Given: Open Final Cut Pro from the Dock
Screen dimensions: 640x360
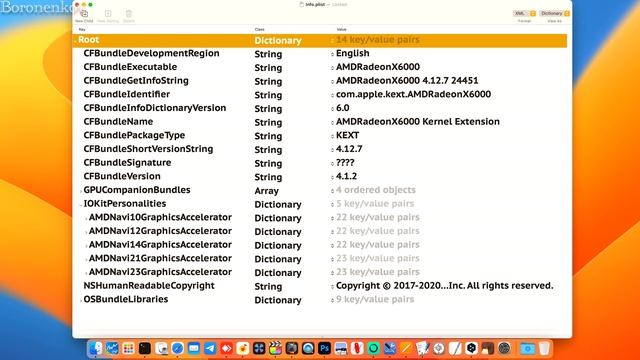Looking at the screenshot, I should click(275, 348).
